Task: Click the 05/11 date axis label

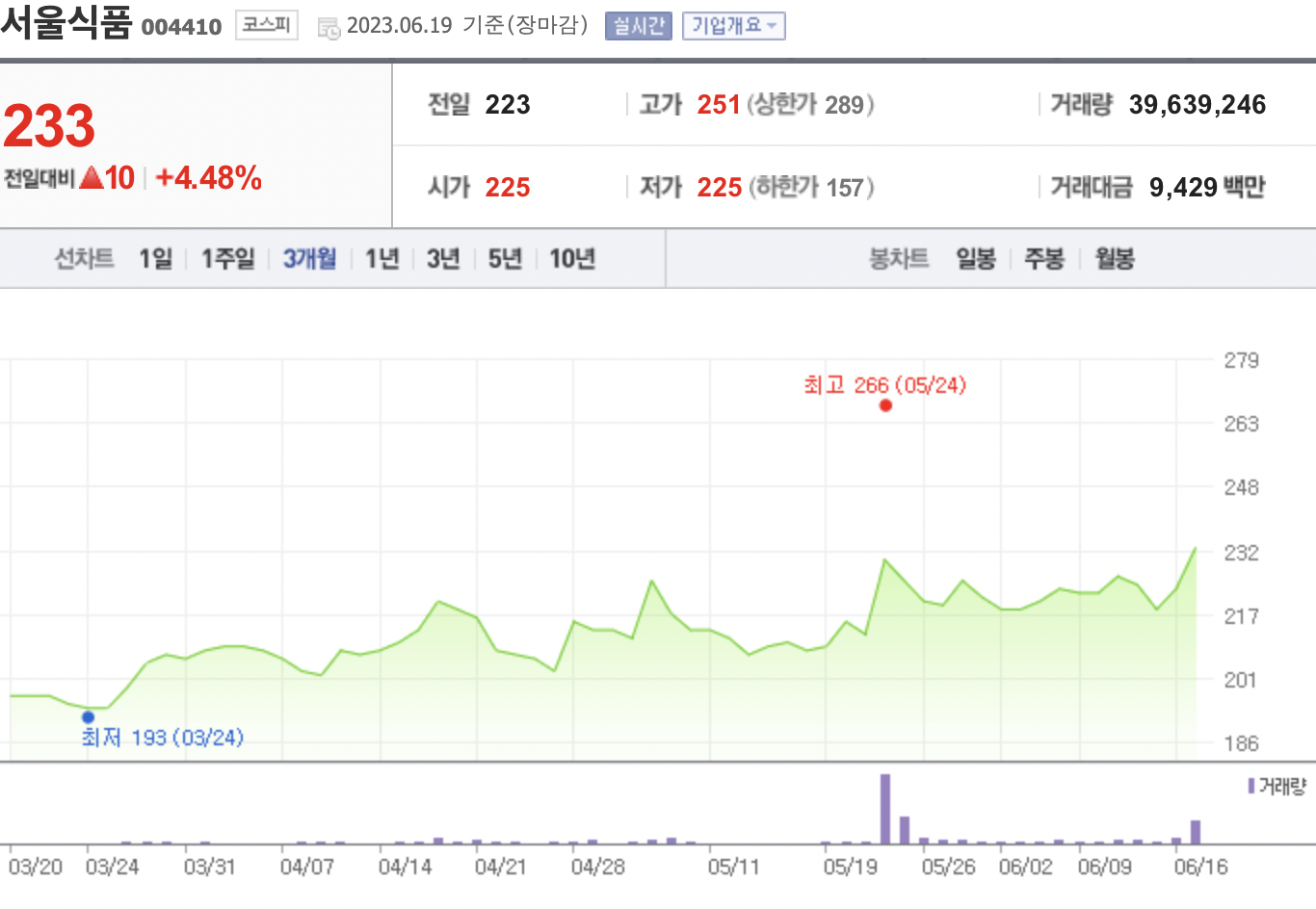Action: coord(734,867)
